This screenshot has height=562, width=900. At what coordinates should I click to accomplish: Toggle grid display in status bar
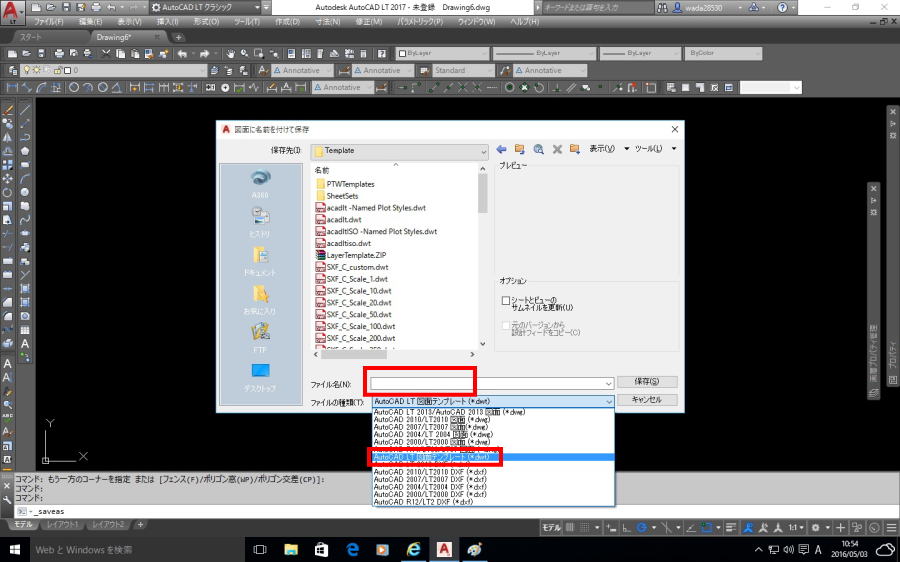570,528
